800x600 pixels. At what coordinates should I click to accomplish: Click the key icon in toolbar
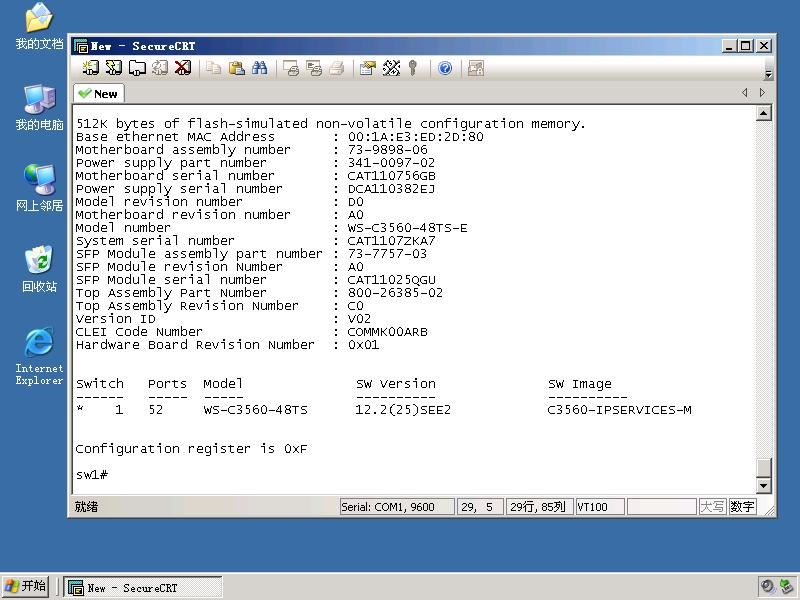tap(413, 68)
